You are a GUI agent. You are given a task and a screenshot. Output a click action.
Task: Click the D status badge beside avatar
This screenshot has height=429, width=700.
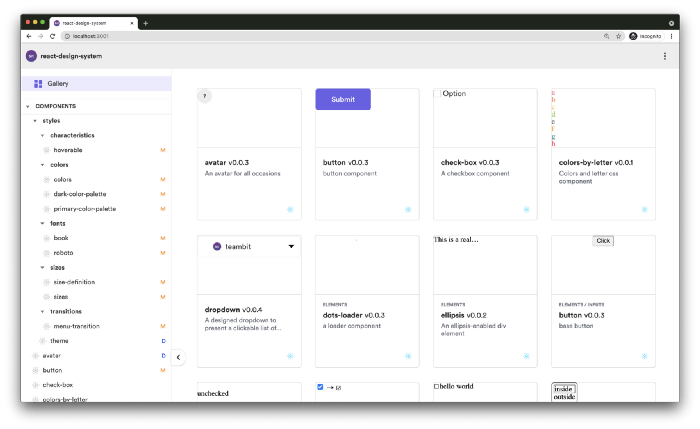[163, 355]
